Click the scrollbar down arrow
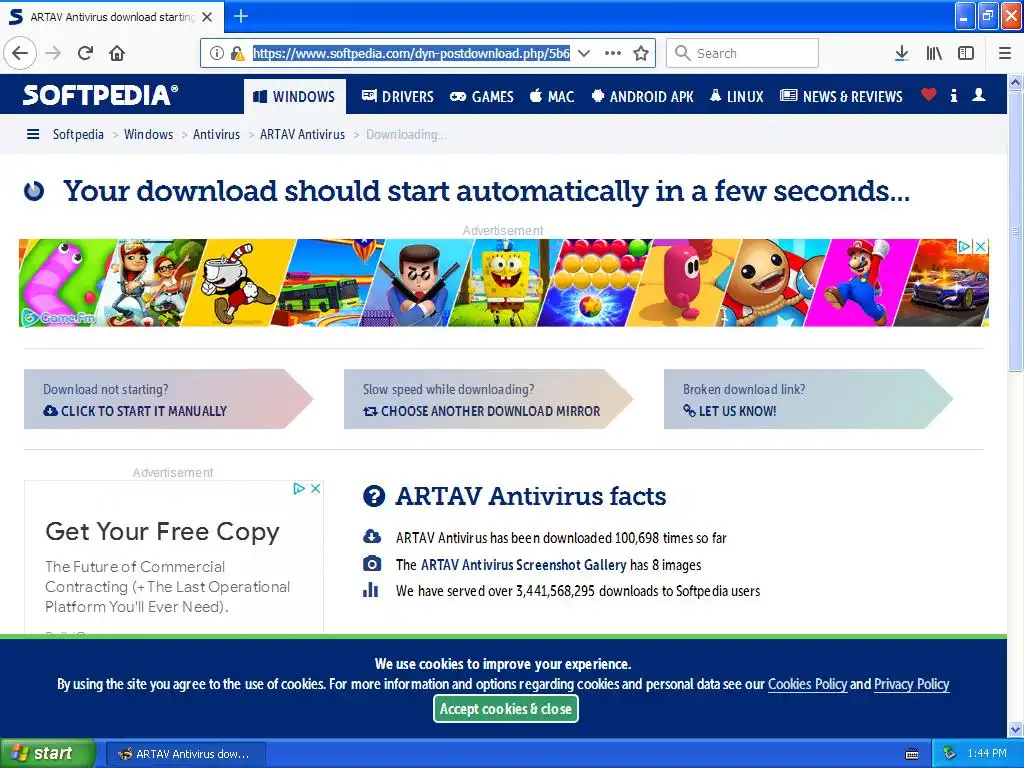Viewport: 1024px width, 768px height. click(x=1016, y=729)
